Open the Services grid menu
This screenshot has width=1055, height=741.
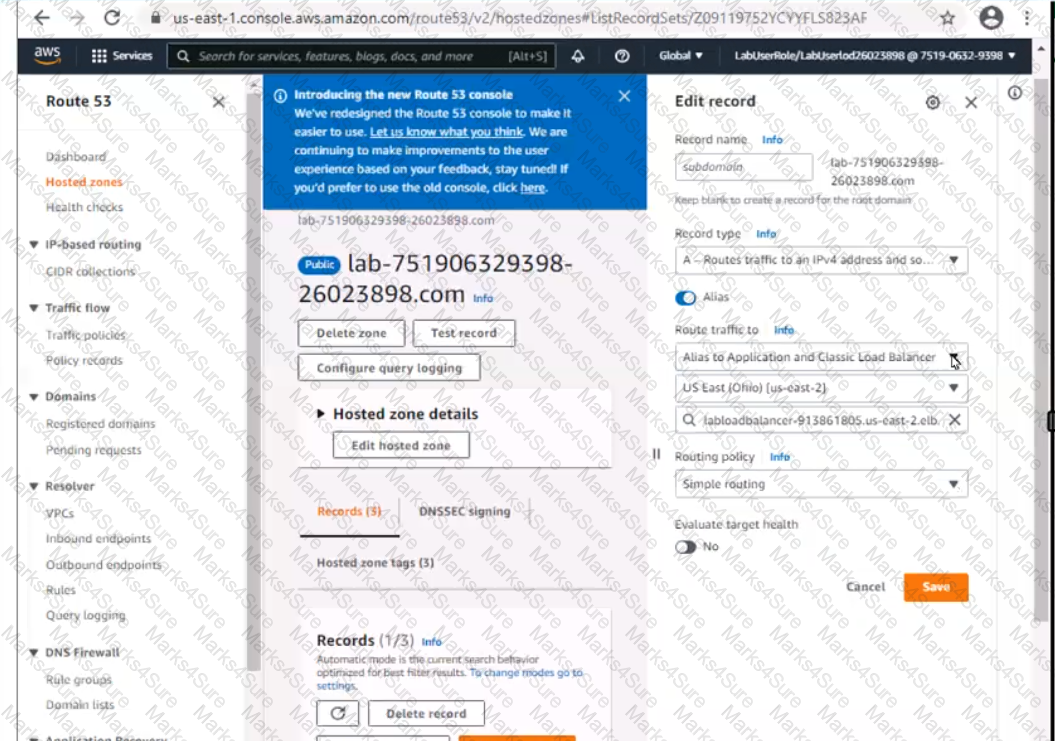pos(121,56)
